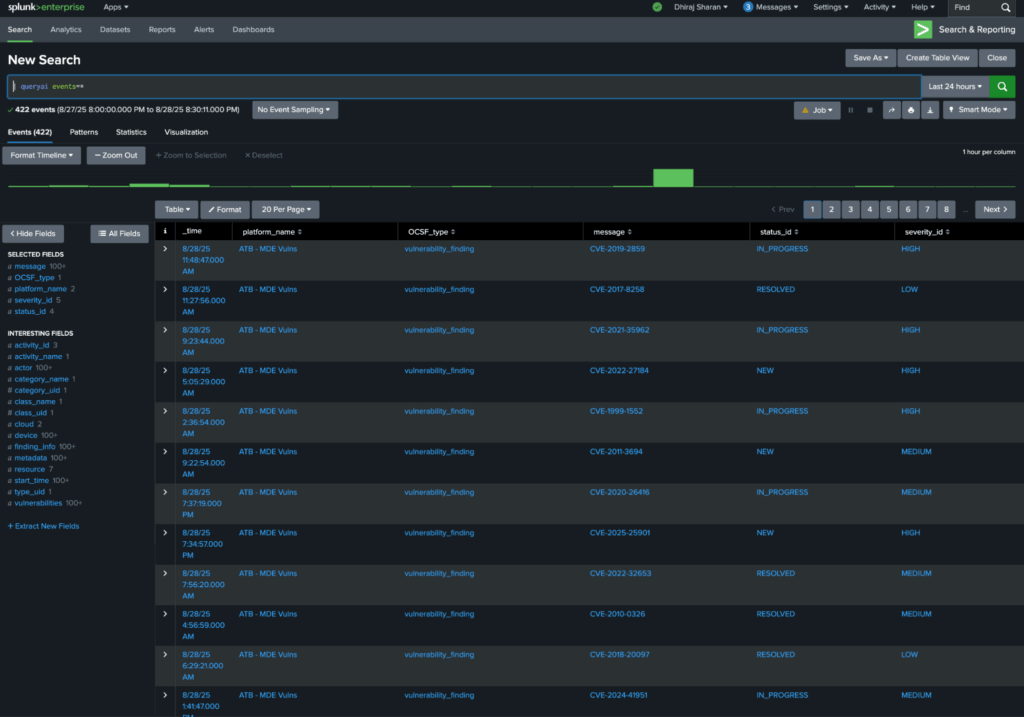Open the Job dropdown
1024x717 pixels.
[x=817, y=110]
